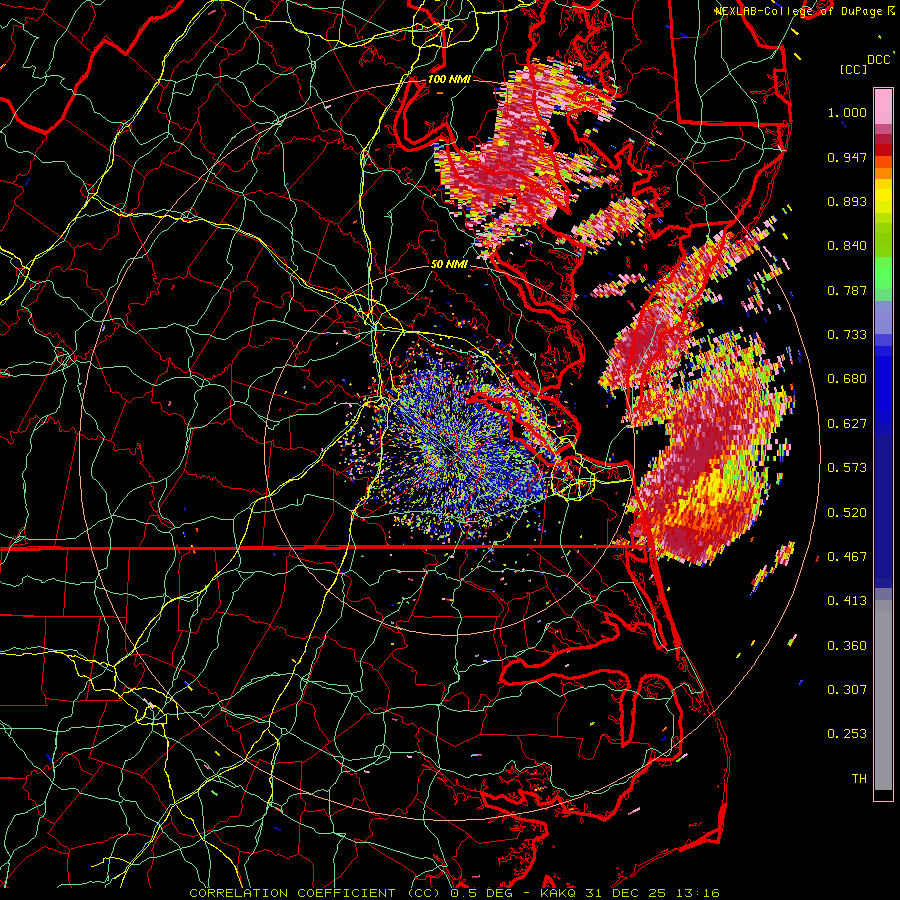This screenshot has height=900, width=900.
Task: Click the 0.893 color scale value
Action: click(x=847, y=201)
